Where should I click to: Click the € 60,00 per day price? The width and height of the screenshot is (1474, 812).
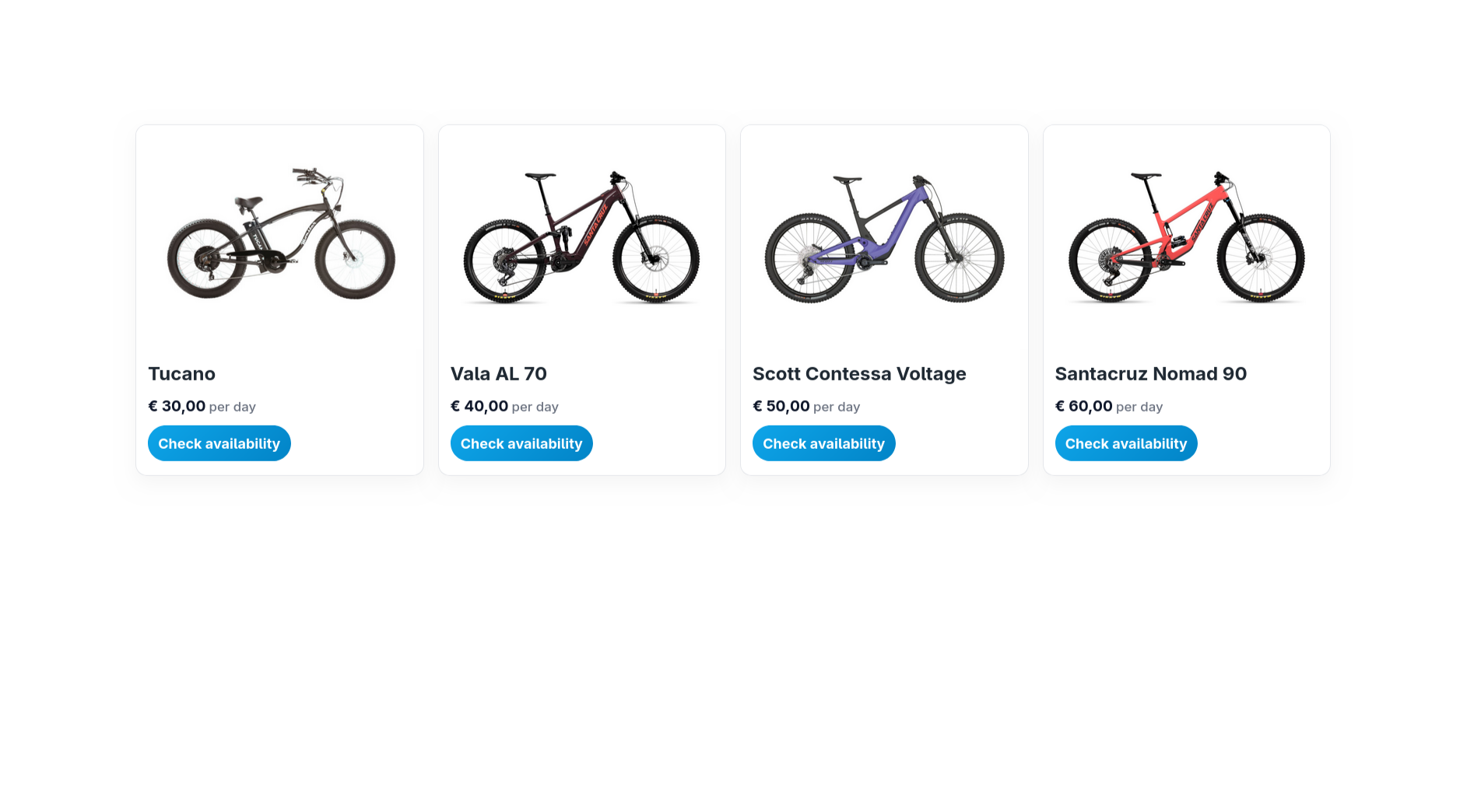tap(1109, 406)
